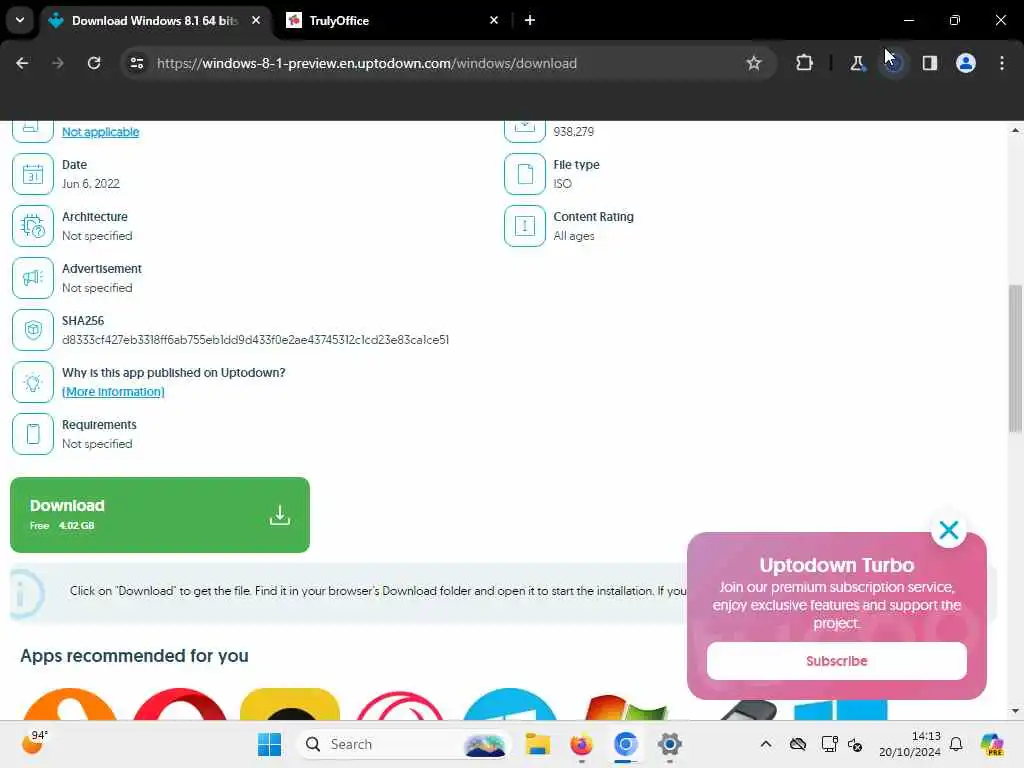Select the SHA256 hash text
1024x768 pixels.
(255, 340)
